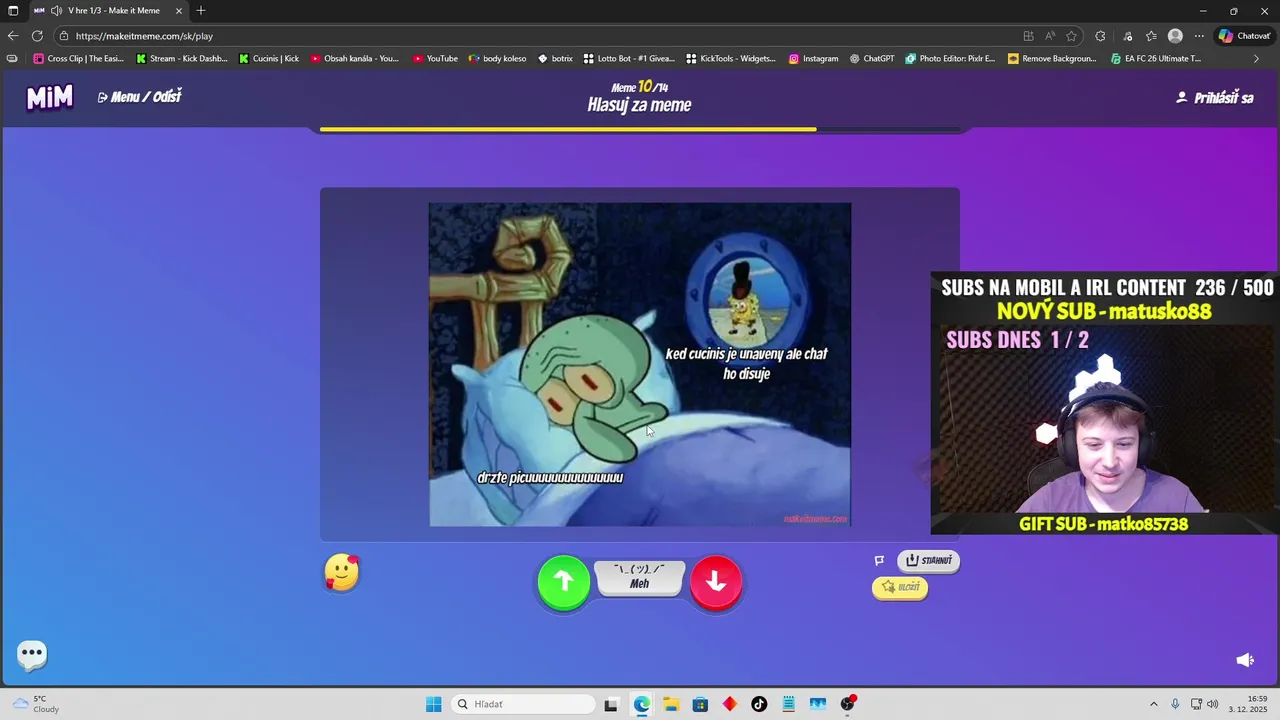The height and width of the screenshot is (720, 1280).
Task: Open Instagram bookmark
Action: (813, 59)
